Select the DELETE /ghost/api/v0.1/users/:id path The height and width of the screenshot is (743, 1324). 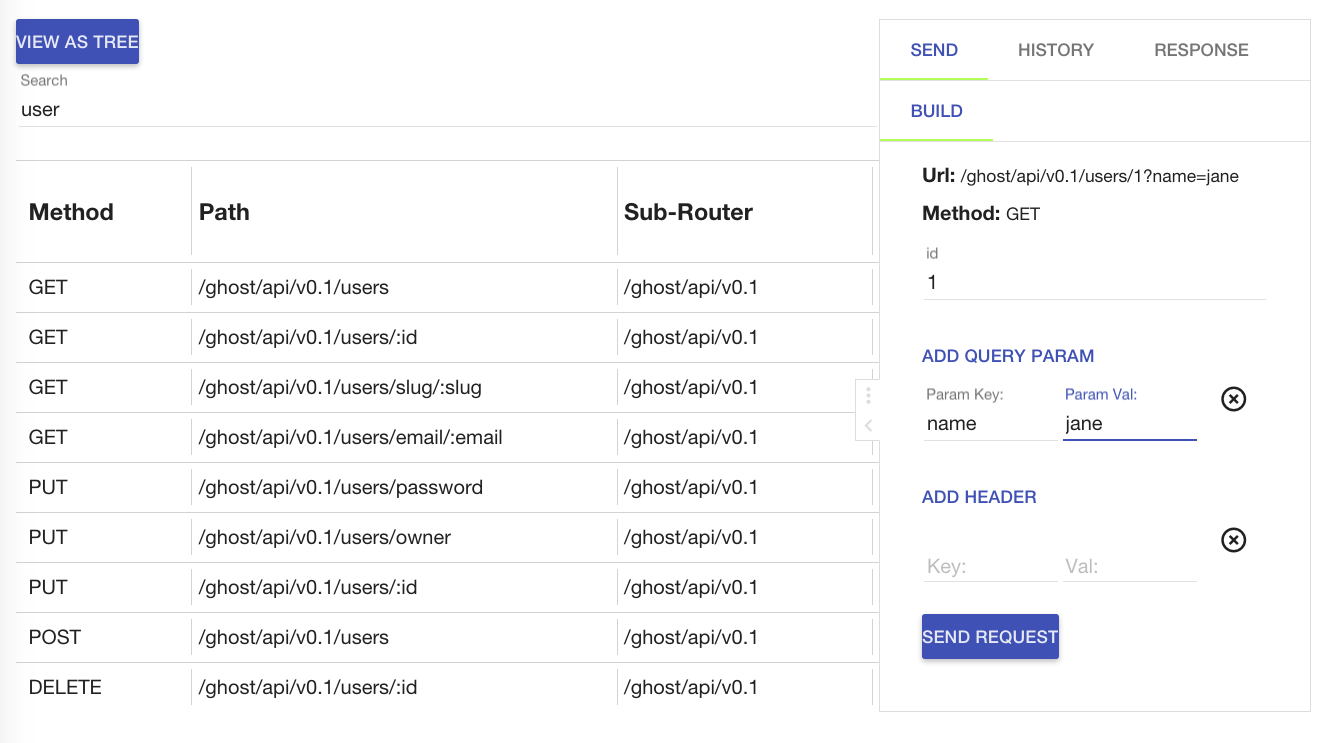(308, 688)
